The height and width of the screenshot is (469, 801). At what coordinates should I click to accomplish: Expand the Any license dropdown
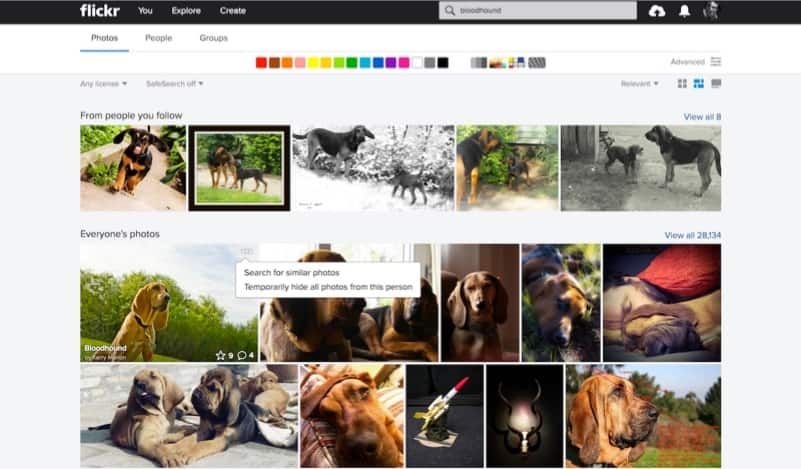coord(104,84)
